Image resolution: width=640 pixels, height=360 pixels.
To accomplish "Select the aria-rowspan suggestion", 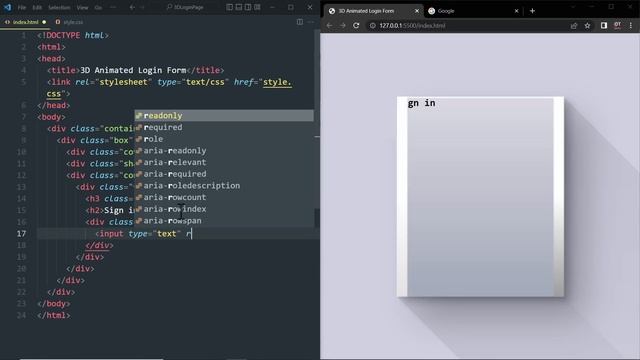I will point(224,221).
